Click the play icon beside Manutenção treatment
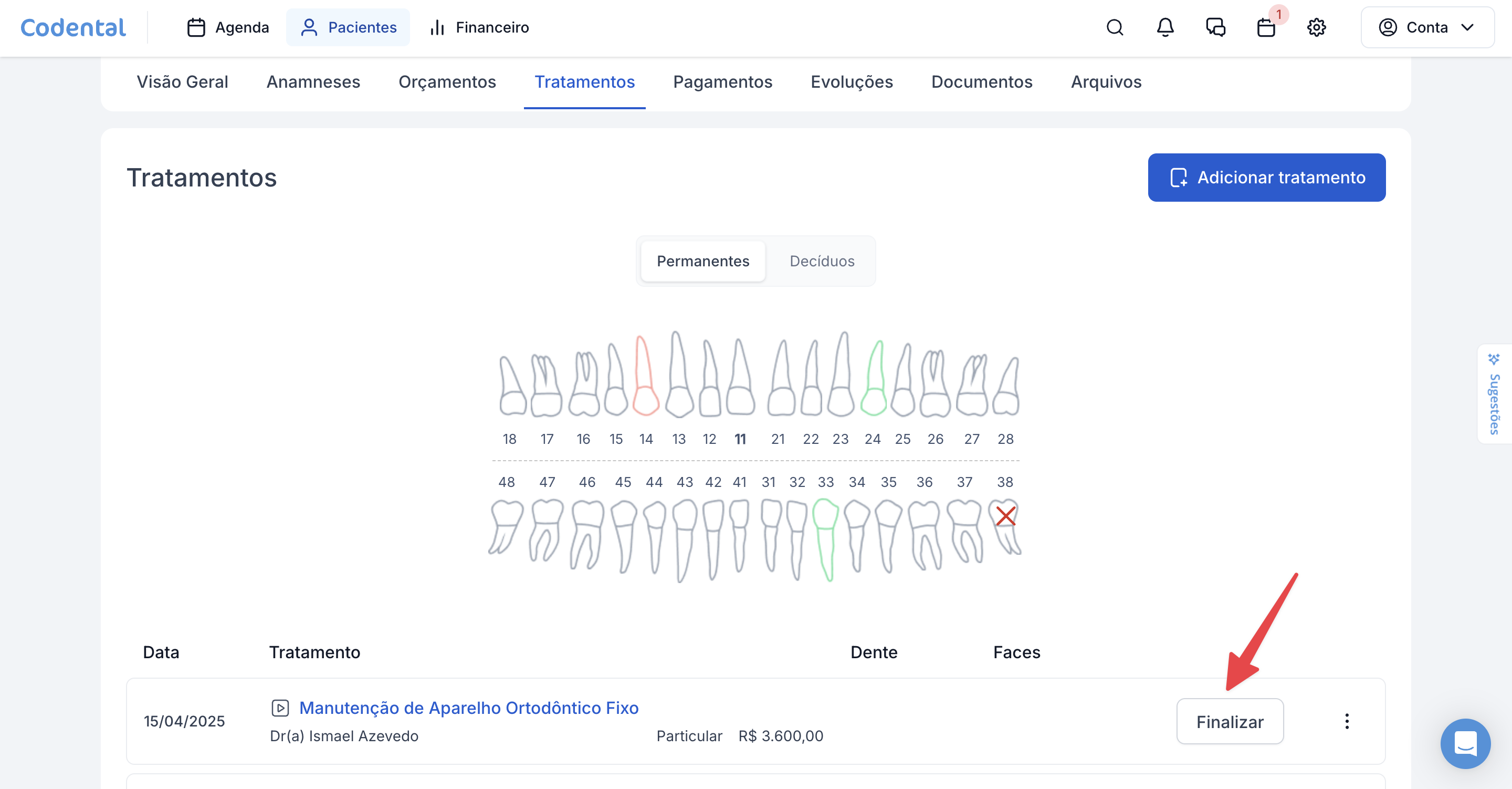 [280, 708]
